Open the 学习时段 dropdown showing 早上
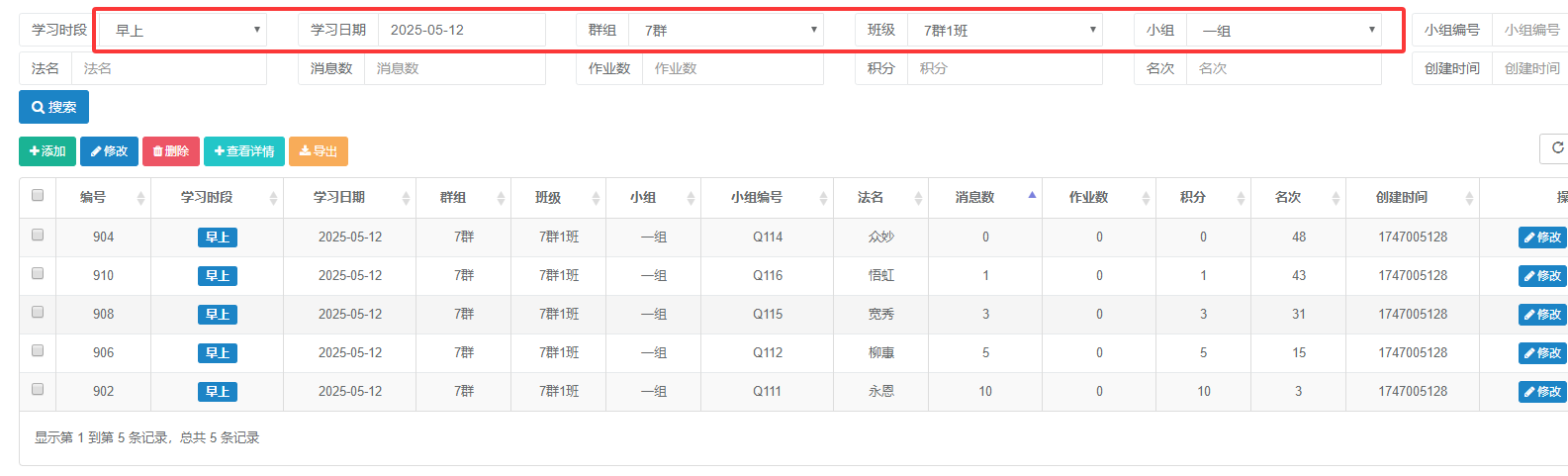1568x476 pixels. pos(184,31)
